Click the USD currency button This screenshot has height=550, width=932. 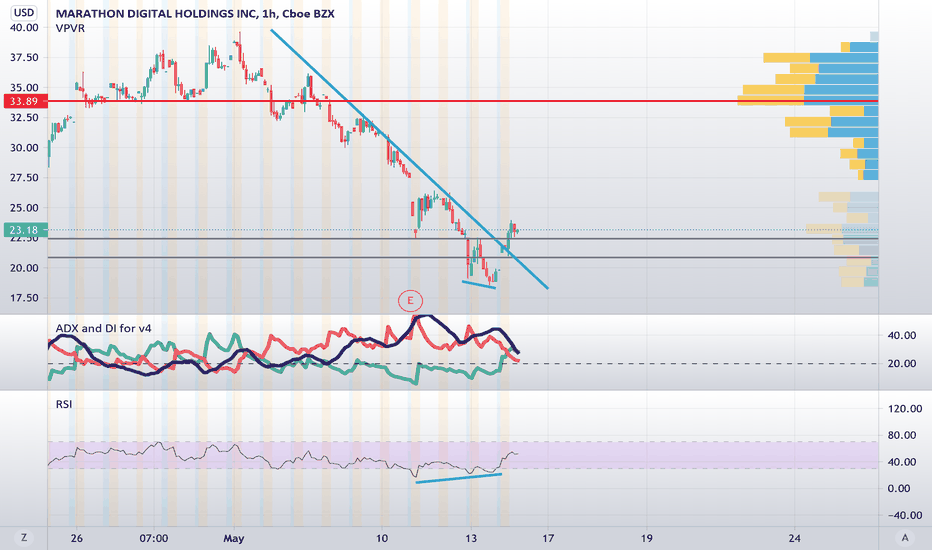(x=24, y=12)
